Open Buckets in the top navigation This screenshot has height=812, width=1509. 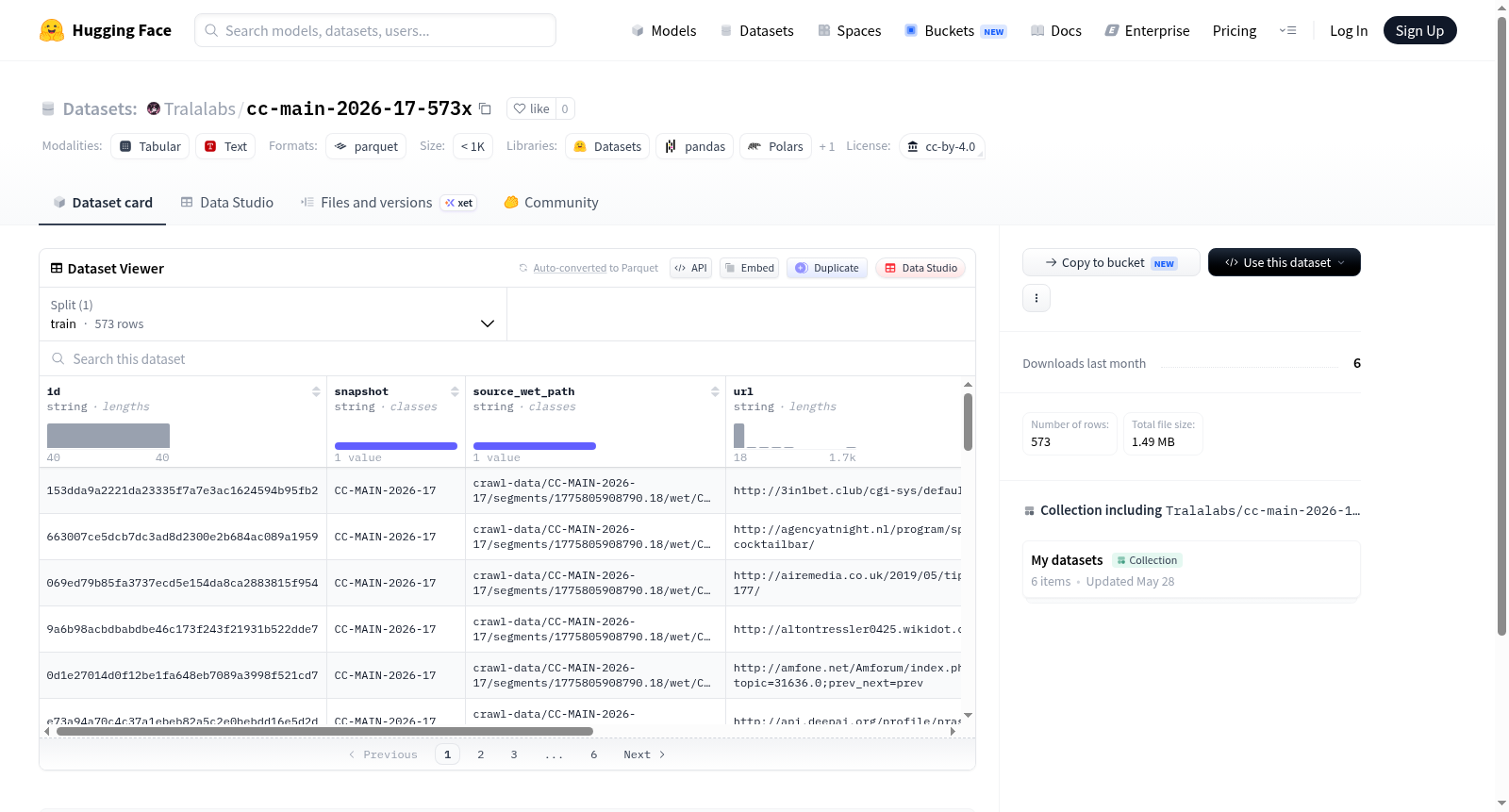tap(955, 30)
